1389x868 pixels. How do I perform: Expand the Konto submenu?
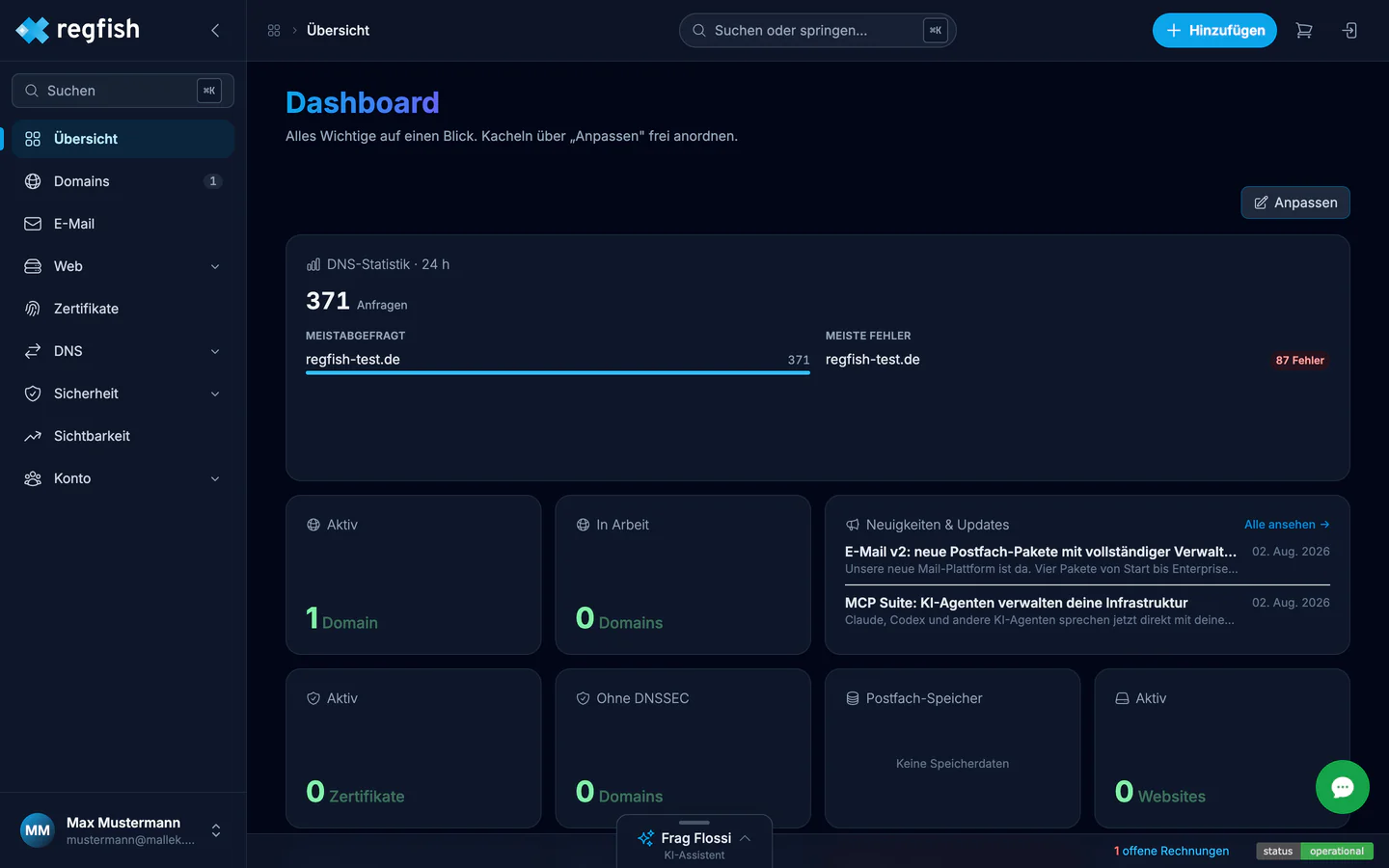click(215, 478)
